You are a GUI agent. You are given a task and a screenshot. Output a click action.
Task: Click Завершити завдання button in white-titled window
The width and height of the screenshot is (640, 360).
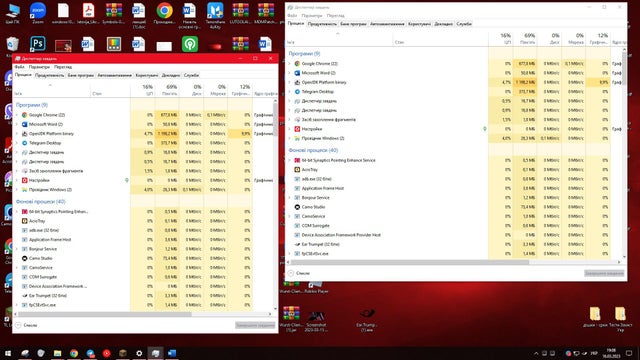coord(604,273)
